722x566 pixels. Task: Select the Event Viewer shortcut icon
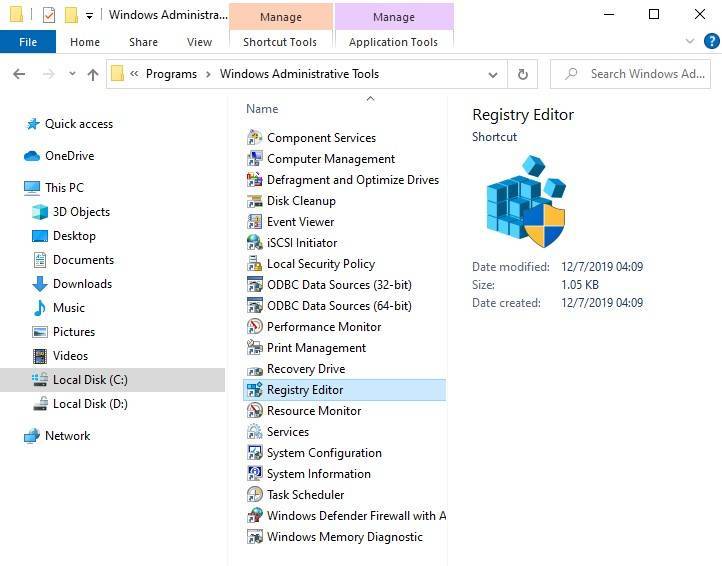point(255,222)
